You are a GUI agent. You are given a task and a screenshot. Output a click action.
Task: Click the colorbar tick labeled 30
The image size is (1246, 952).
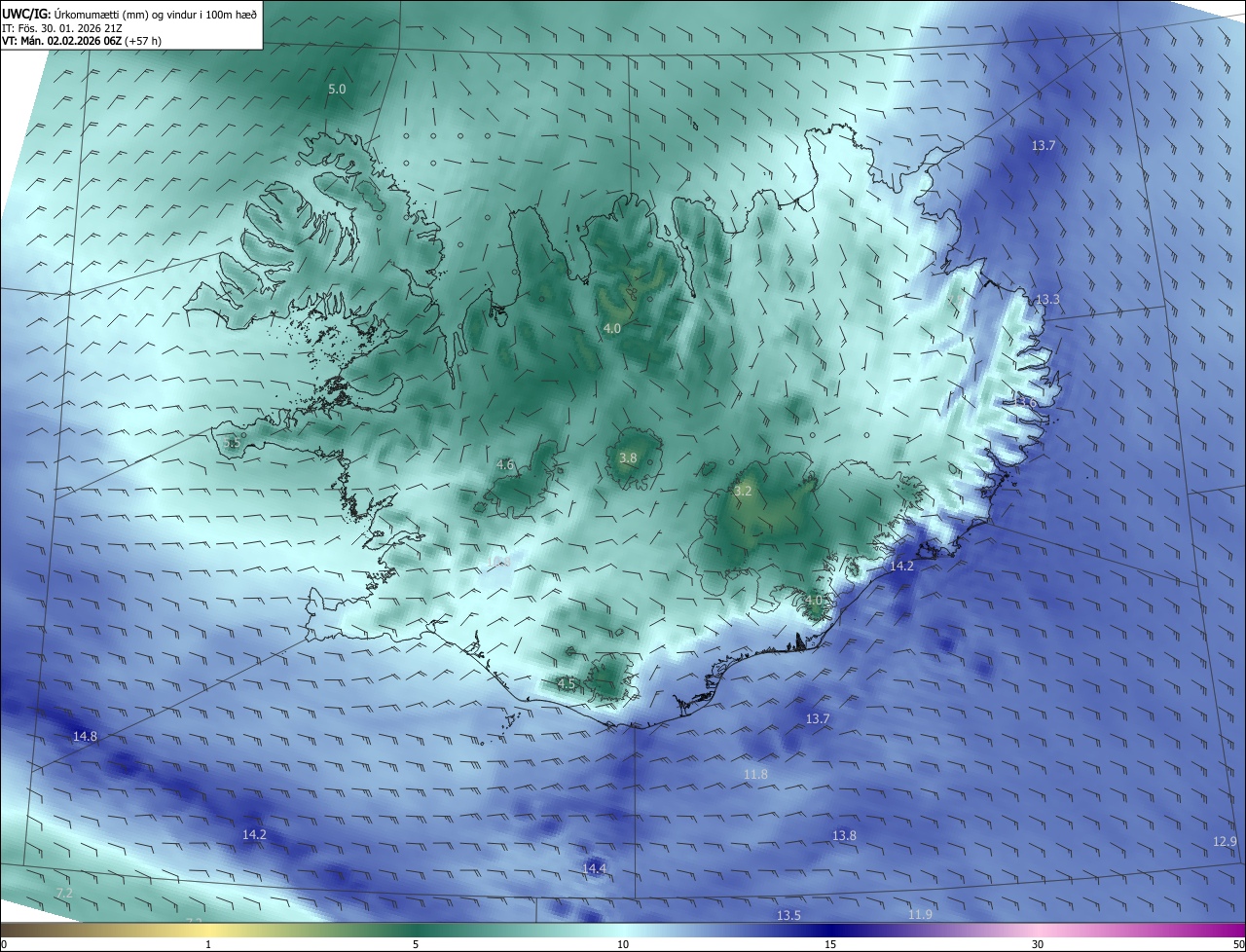tap(1038, 944)
